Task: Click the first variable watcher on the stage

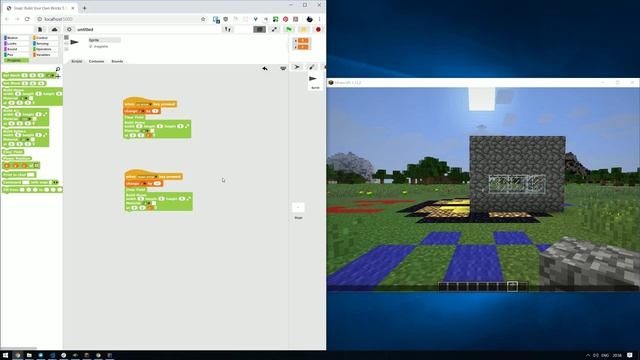Action: pos(302,40)
